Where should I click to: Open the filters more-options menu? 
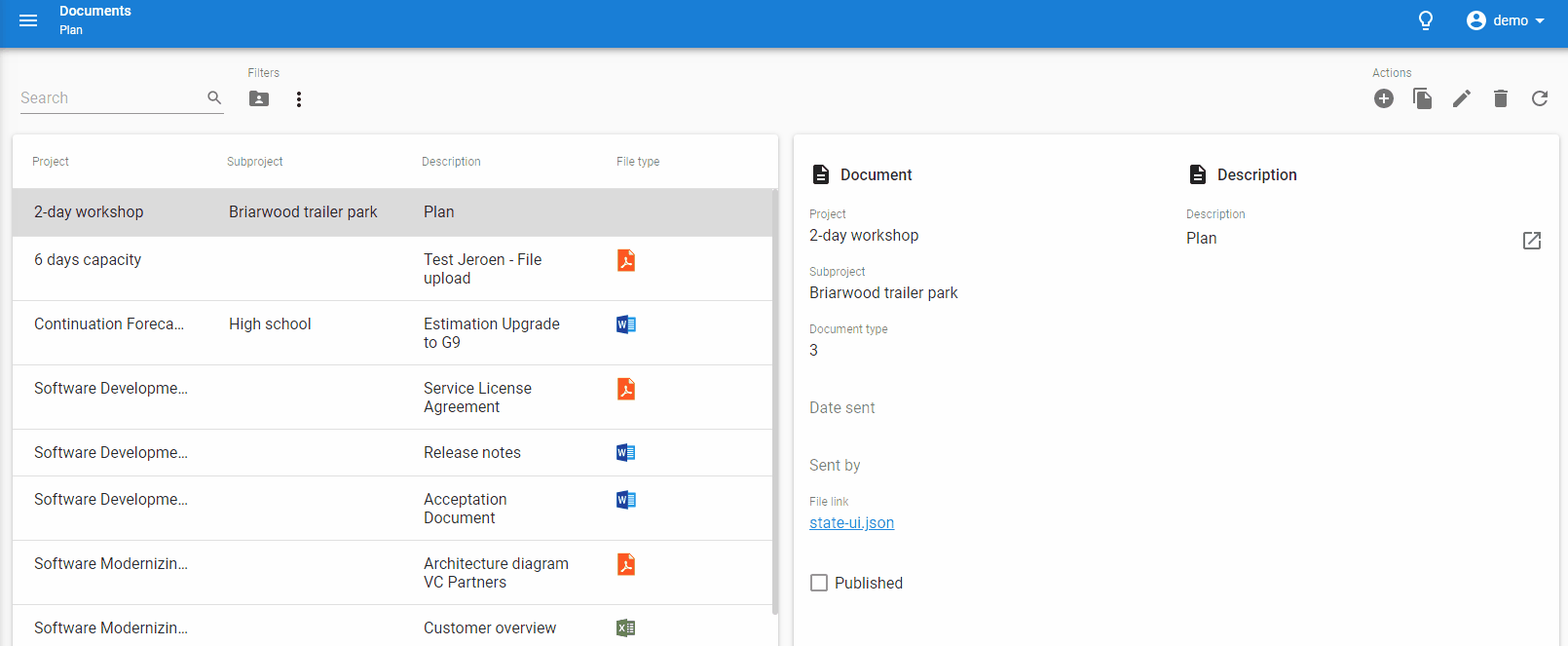click(x=299, y=98)
